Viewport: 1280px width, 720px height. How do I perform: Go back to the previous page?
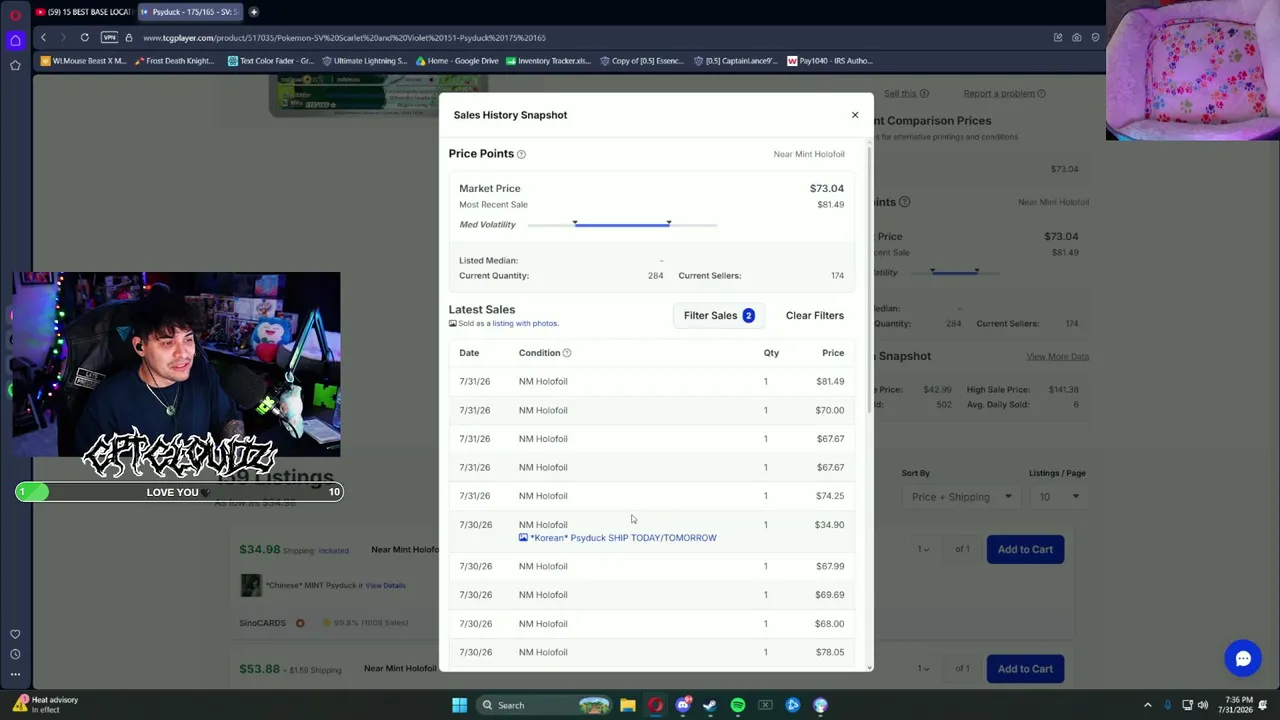point(43,38)
